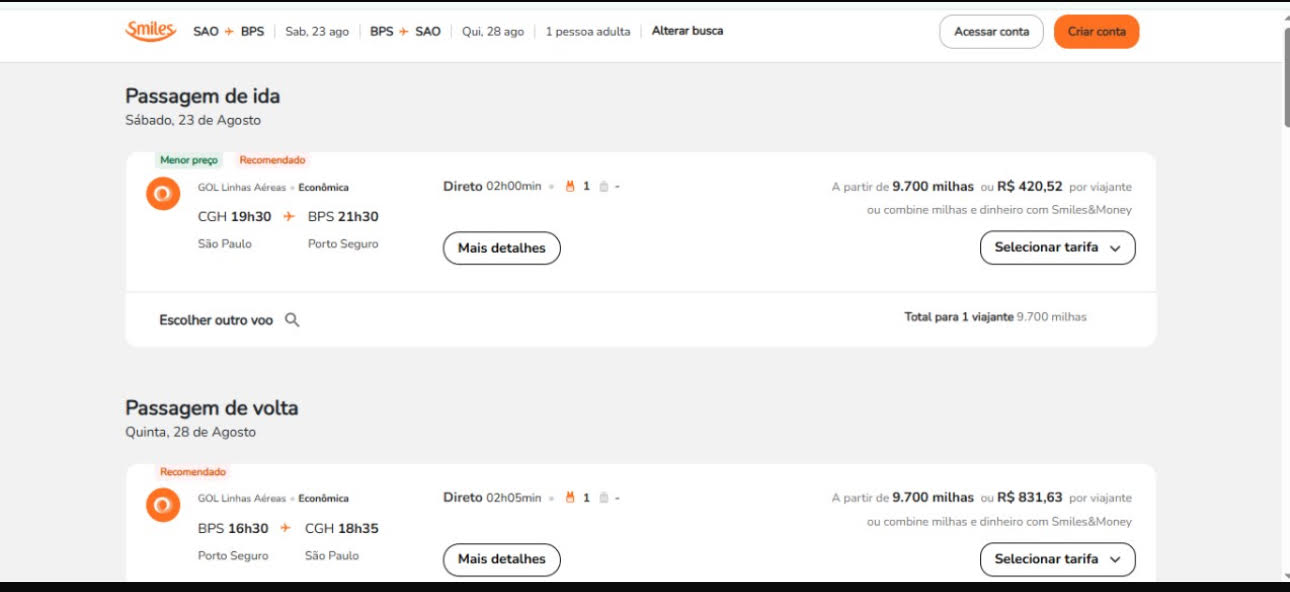
Task: Click the search magnifier next to Escolher outro voo
Action: [292, 320]
